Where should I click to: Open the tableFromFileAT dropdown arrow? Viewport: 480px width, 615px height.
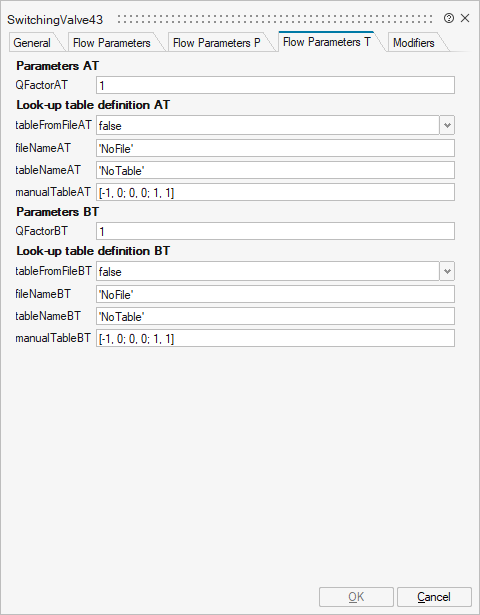click(447, 126)
